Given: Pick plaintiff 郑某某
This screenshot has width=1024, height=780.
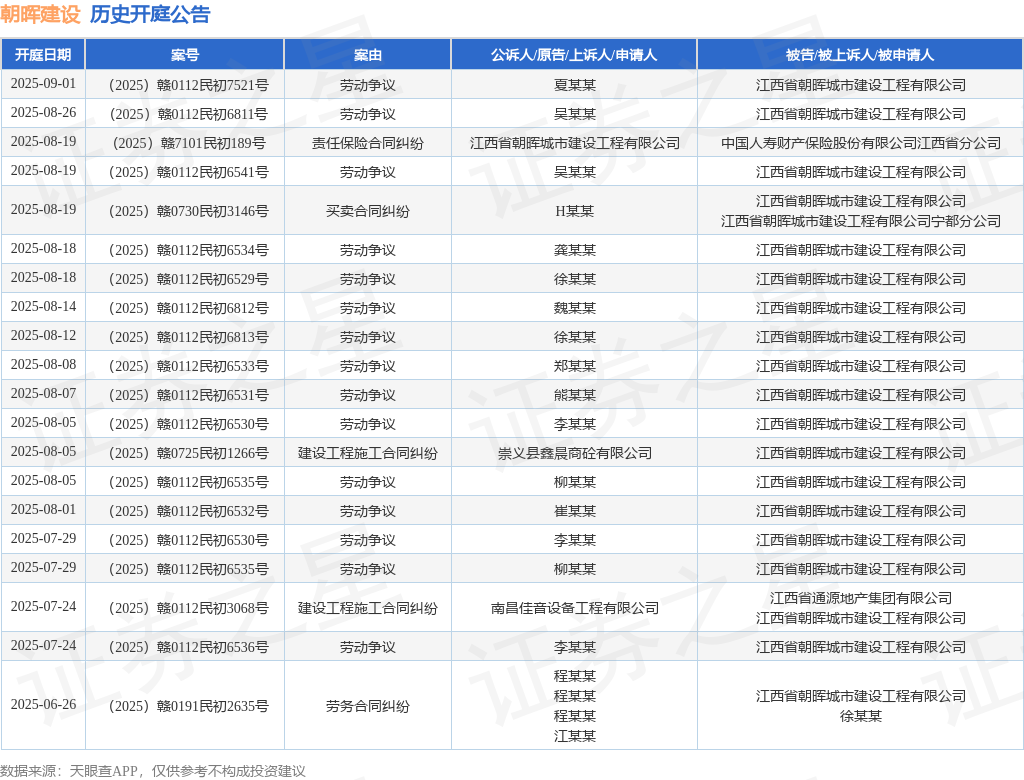Looking at the screenshot, I should pyautogui.click(x=575, y=366).
